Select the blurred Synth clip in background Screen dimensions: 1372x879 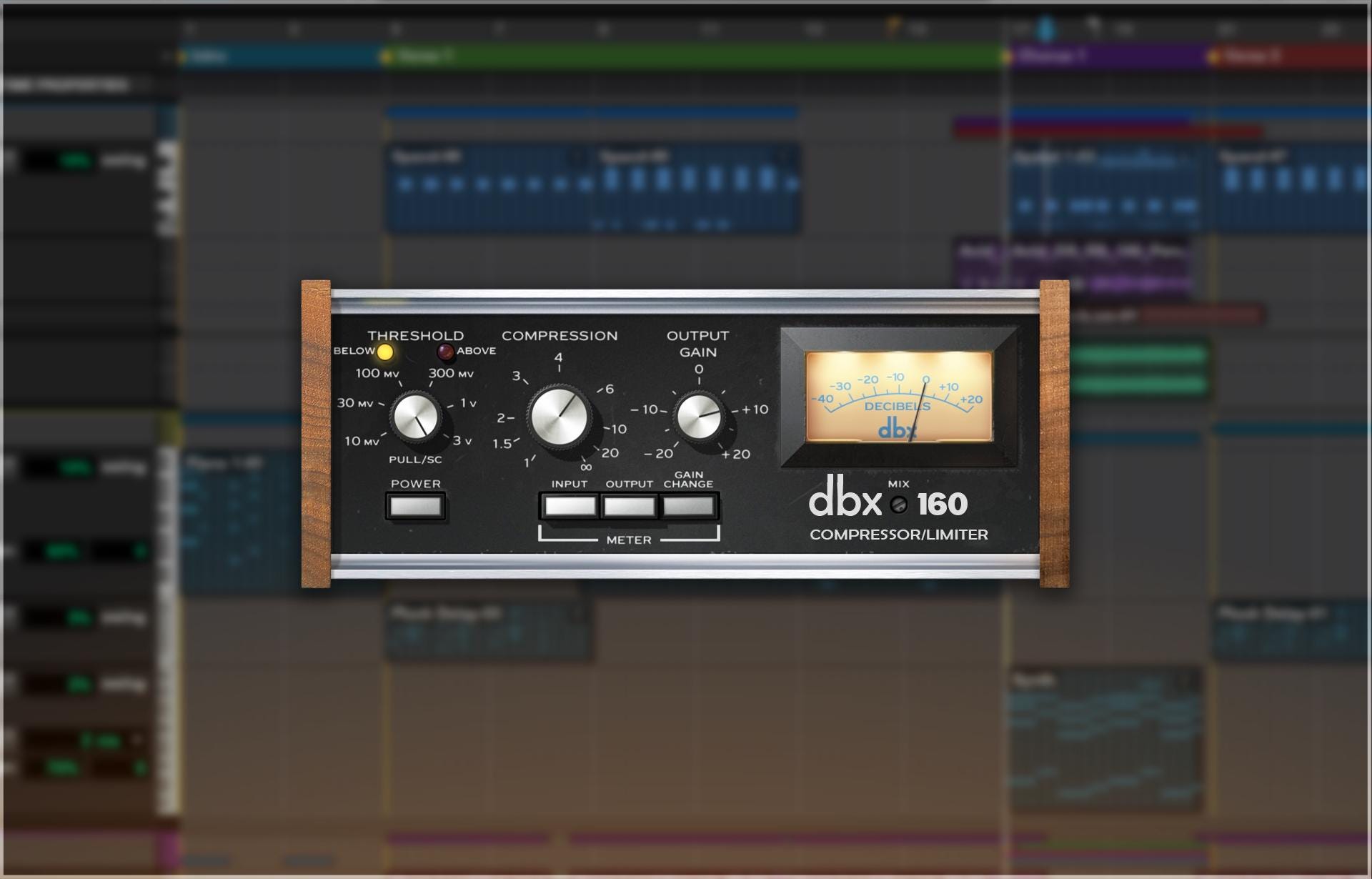pyautogui.click(x=1105, y=740)
